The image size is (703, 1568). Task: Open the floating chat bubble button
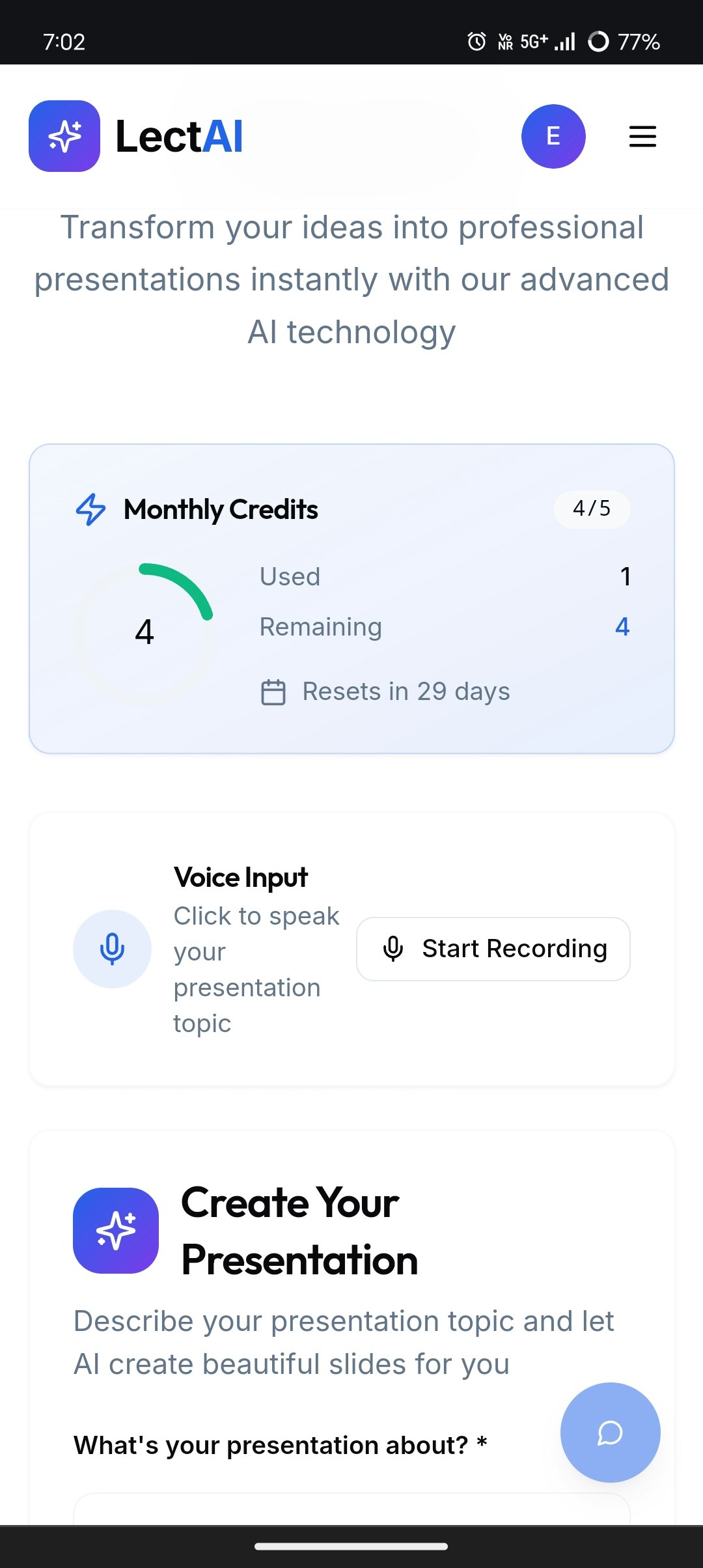tap(610, 1433)
